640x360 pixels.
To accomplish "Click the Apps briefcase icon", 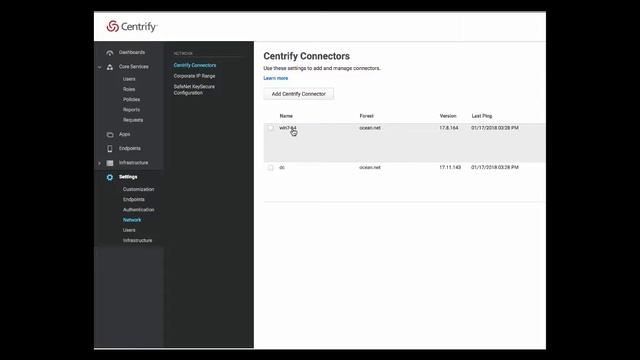I will (x=110, y=134).
